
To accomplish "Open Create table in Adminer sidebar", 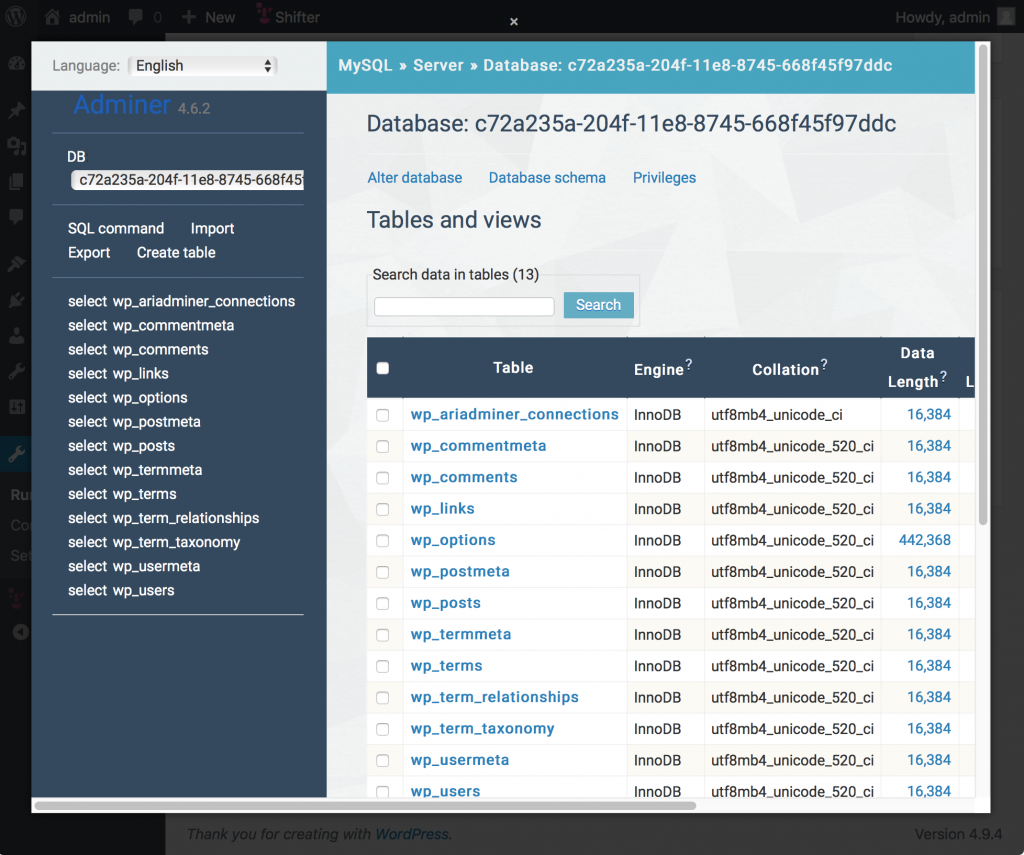I will [x=176, y=253].
